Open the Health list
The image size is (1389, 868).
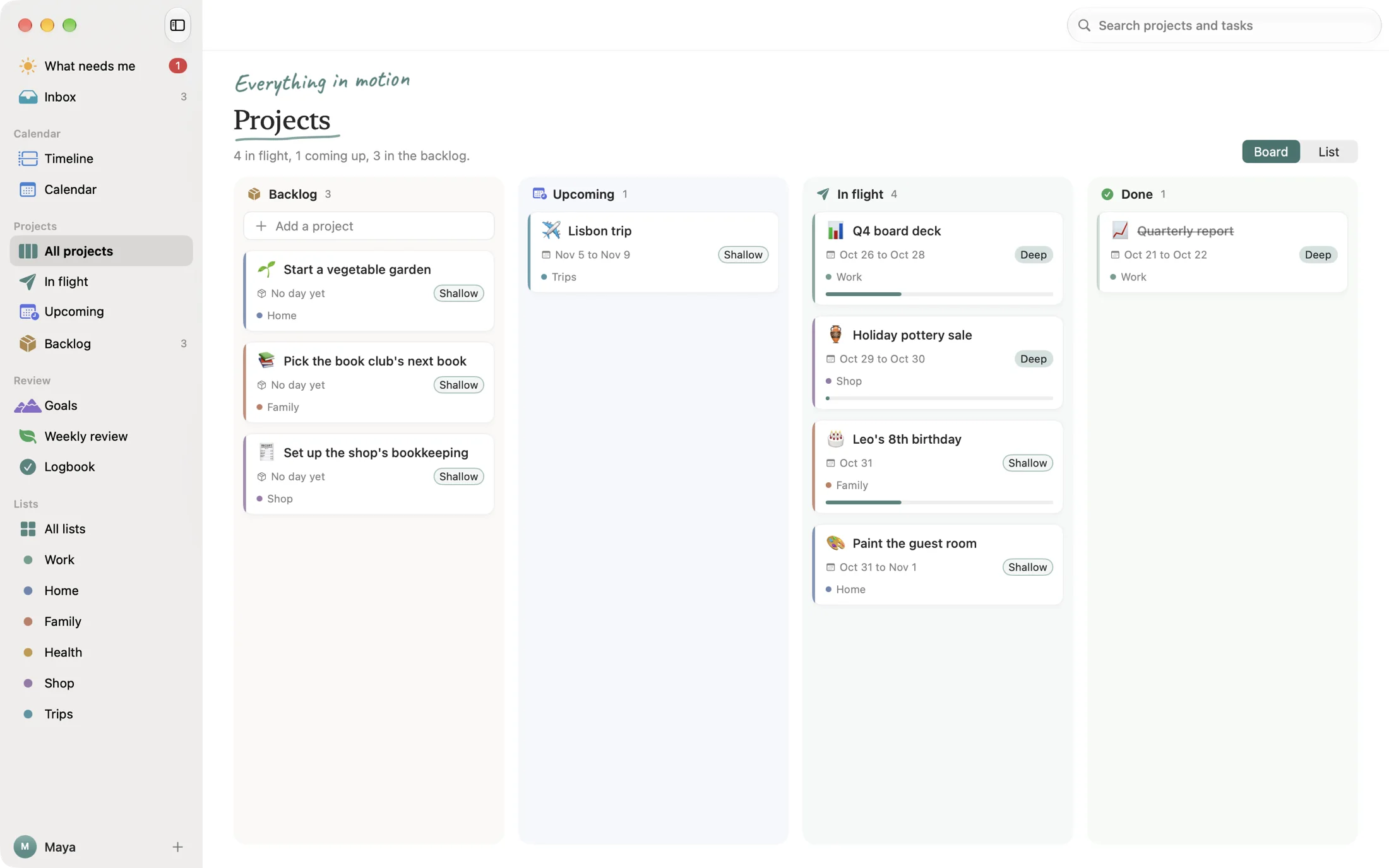(x=101, y=652)
